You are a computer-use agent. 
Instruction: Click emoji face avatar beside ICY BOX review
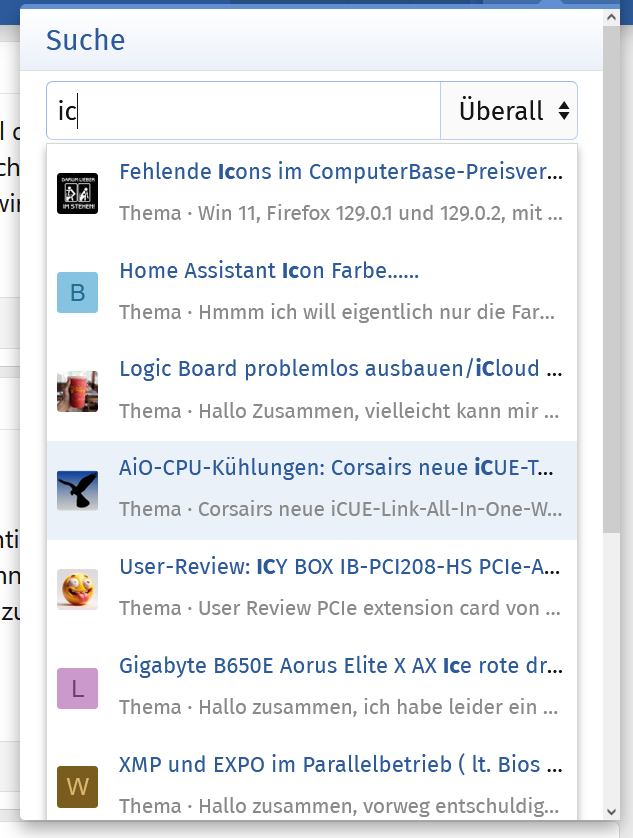click(78, 589)
